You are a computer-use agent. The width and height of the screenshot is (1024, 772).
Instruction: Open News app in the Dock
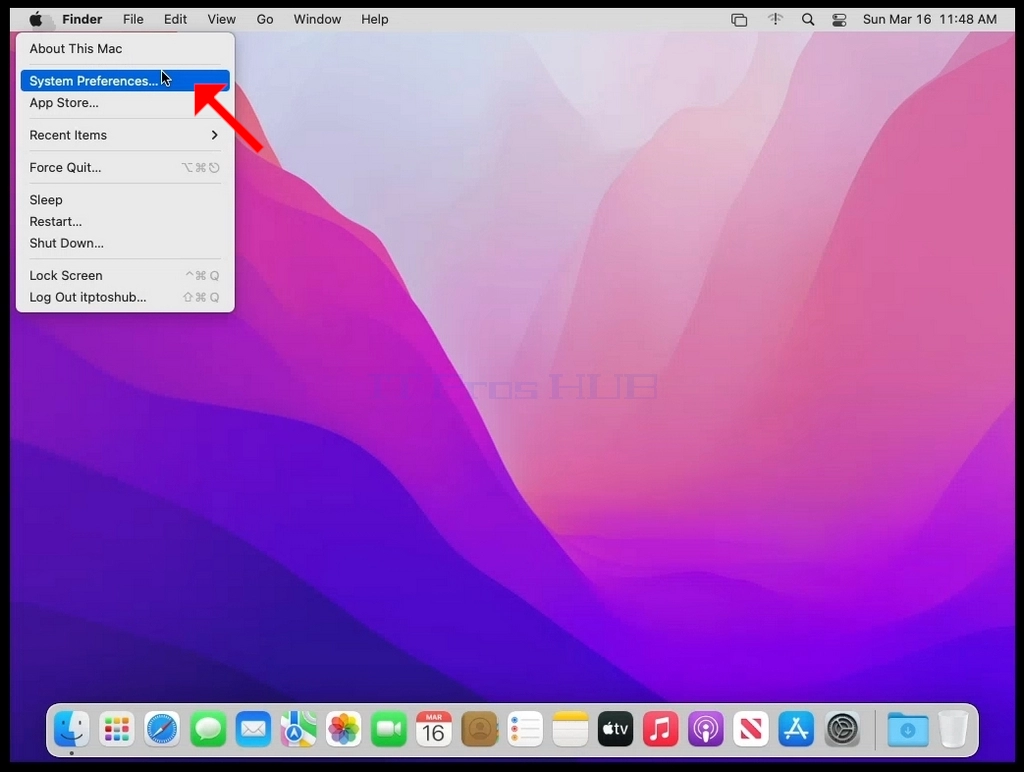point(751,729)
